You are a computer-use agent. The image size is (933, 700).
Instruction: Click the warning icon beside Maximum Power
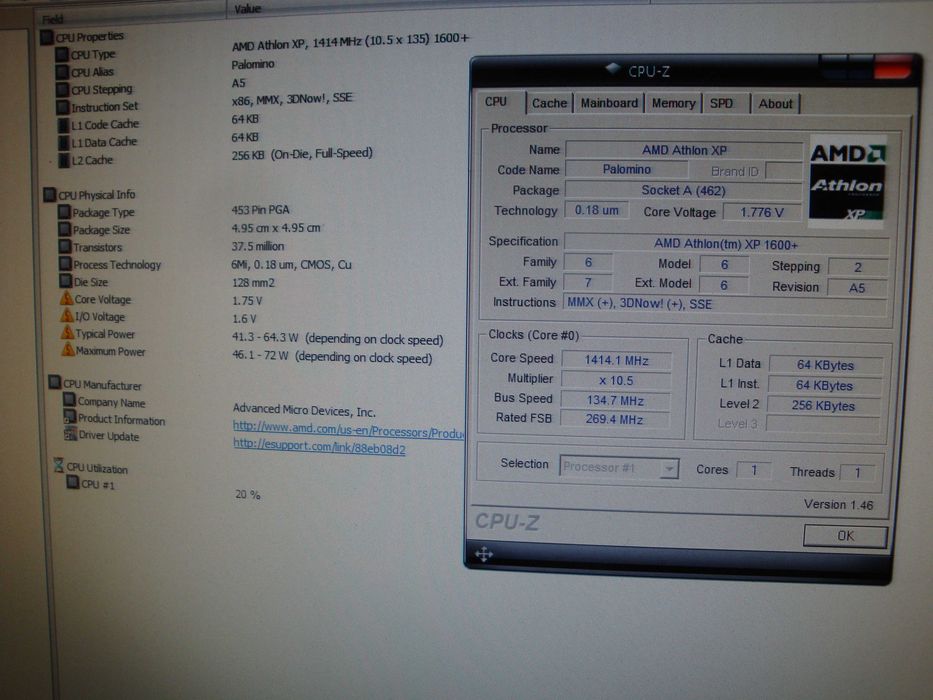pos(68,350)
